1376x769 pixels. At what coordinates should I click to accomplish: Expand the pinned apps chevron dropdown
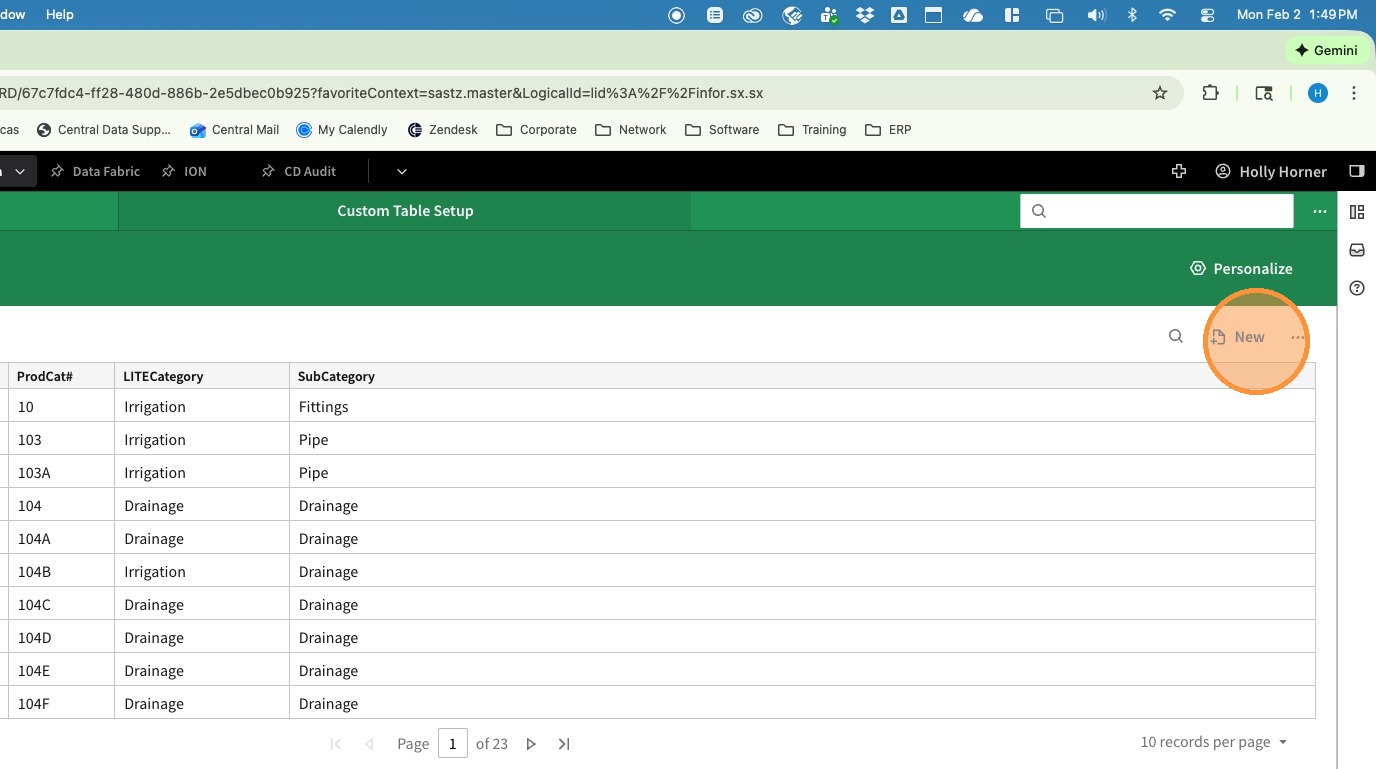402,171
